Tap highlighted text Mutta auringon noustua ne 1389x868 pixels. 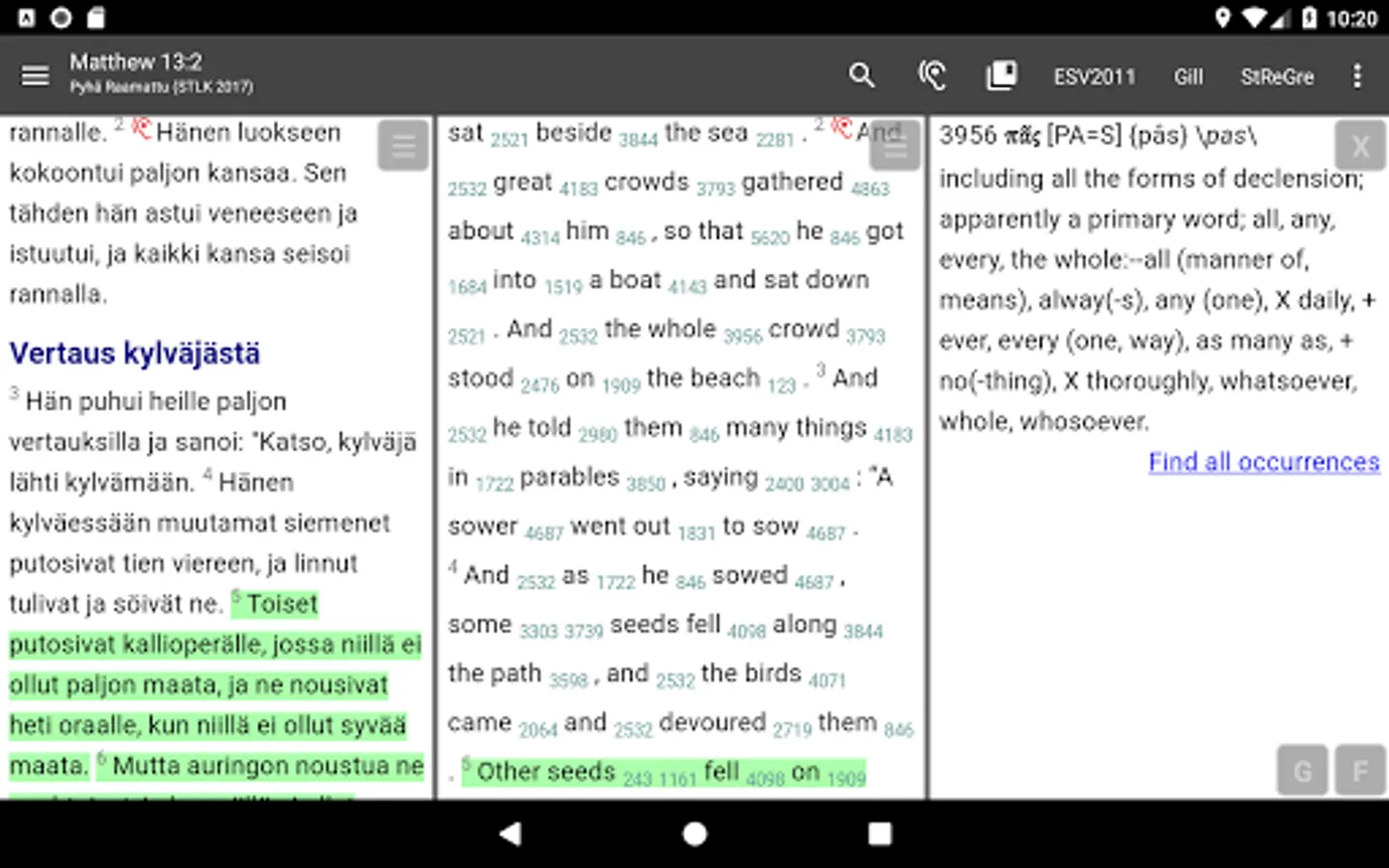tap(268, 766)
